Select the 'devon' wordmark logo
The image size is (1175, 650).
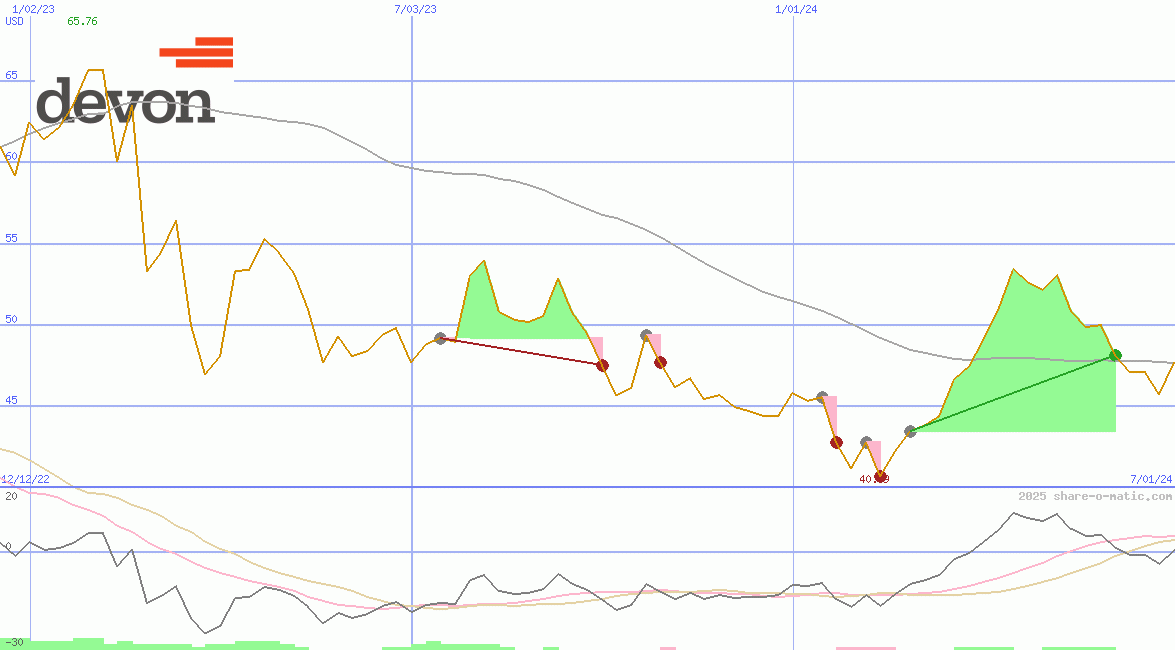[125, 100]
